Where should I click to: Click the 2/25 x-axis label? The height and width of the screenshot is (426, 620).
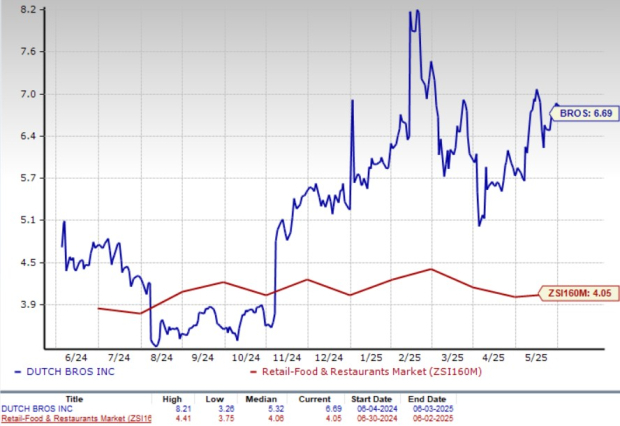[410, 358]
